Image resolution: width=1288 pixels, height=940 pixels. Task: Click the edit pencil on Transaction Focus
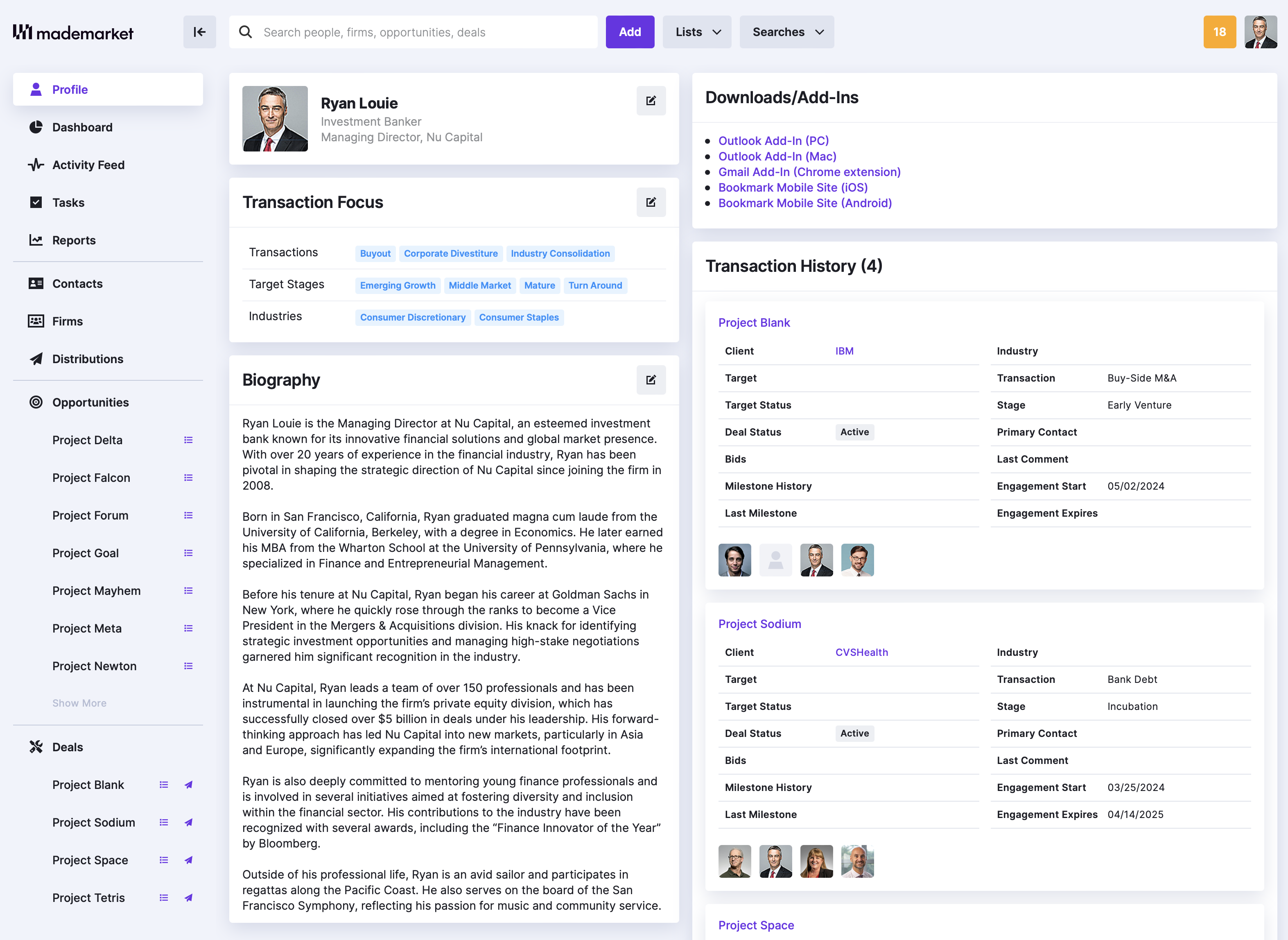click(651, 202)
